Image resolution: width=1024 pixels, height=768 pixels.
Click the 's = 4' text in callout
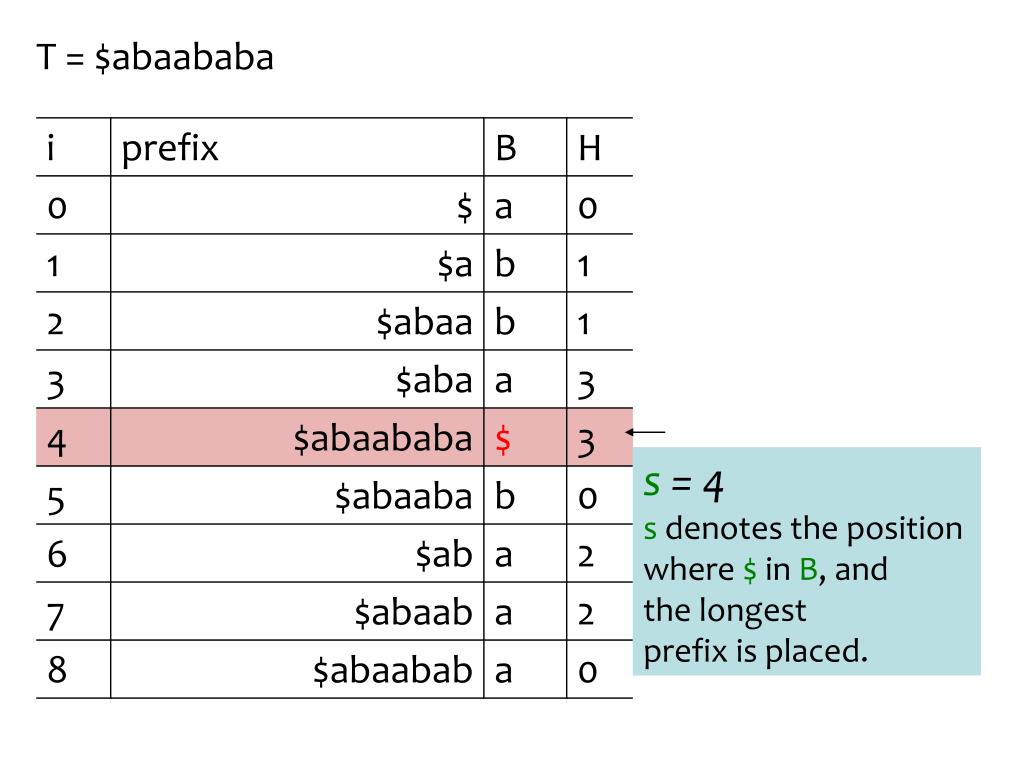pyautogui.click(x=683, y=485)
